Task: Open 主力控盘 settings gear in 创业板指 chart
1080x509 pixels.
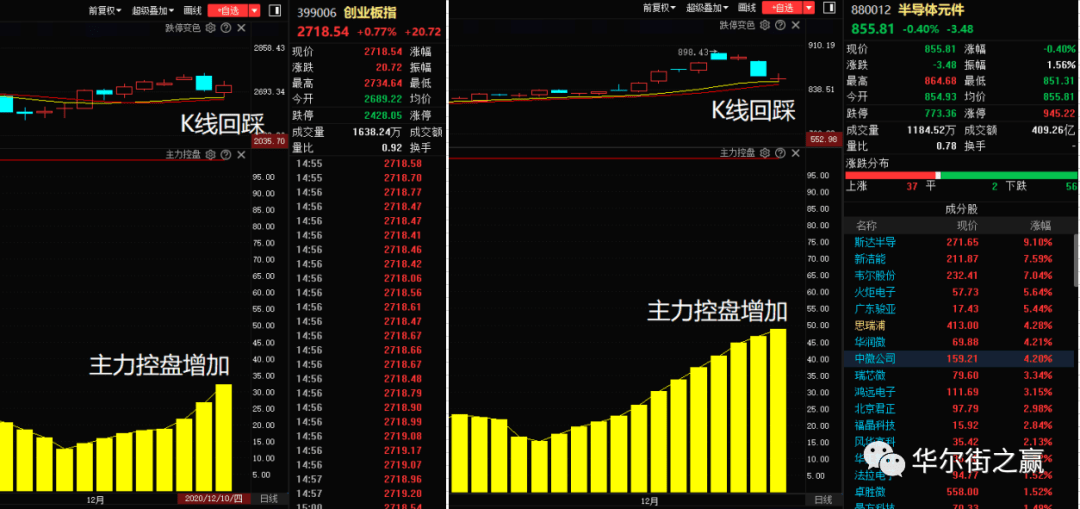Action: click(211, 155)
